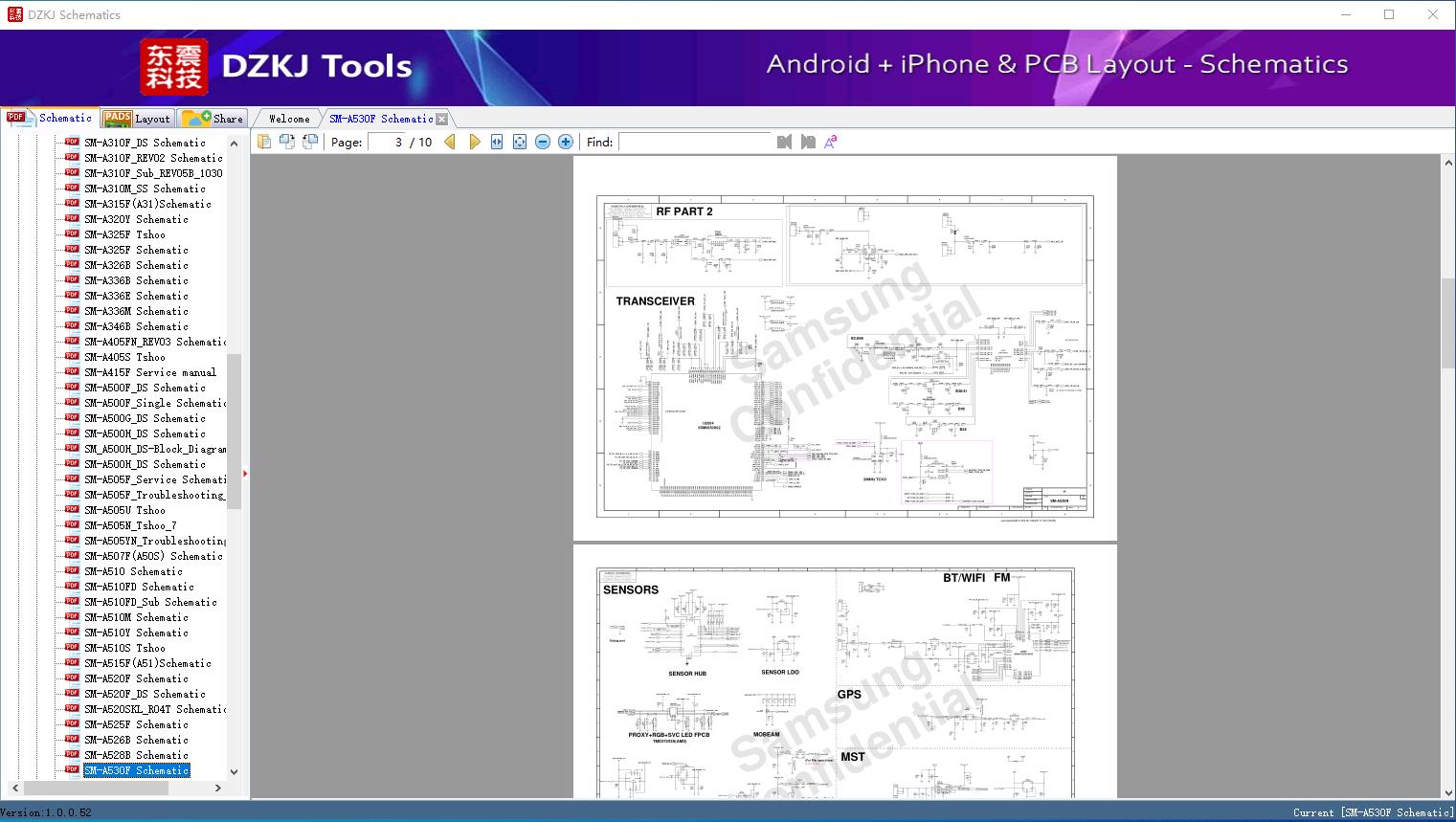Zoom in with the plus icon
The width and height of the screenshot is (1456, 822).
coord(566,142)
